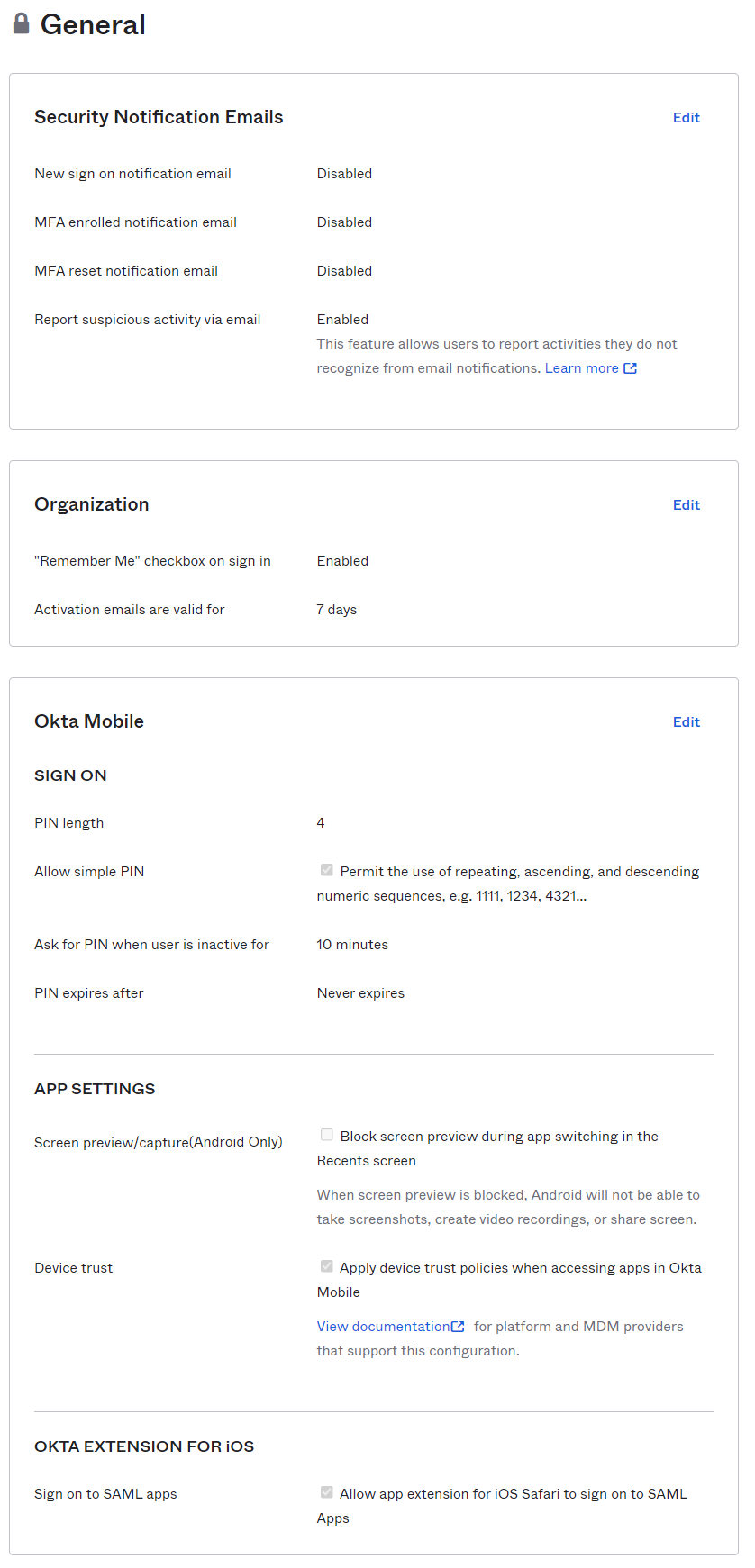Select the OKTA EXTENSION FOR iOS section header
This screenshot has width=755, height=1568.
tap(144, 1446)
